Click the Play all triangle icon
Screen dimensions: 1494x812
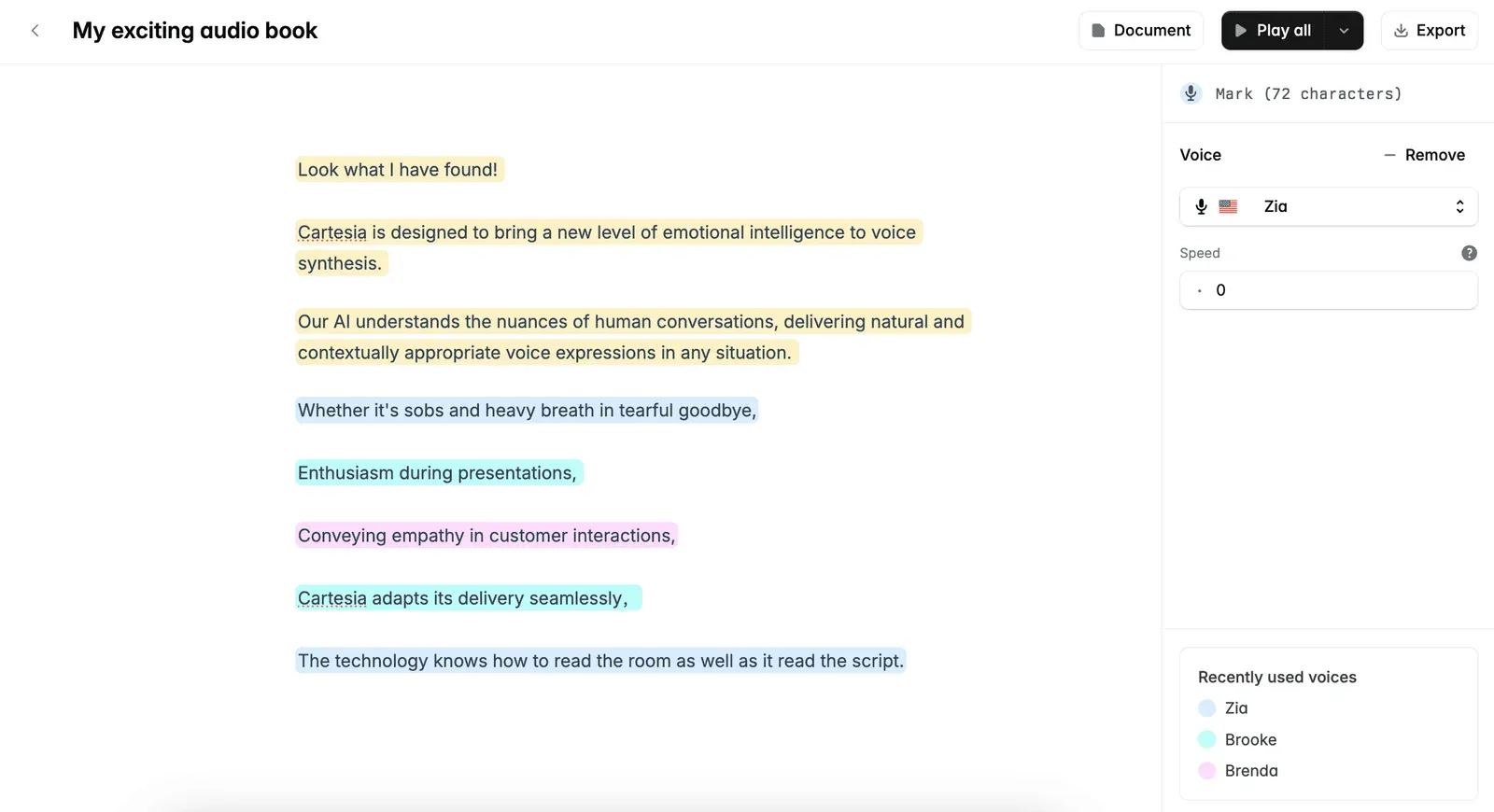point(1241,31)
